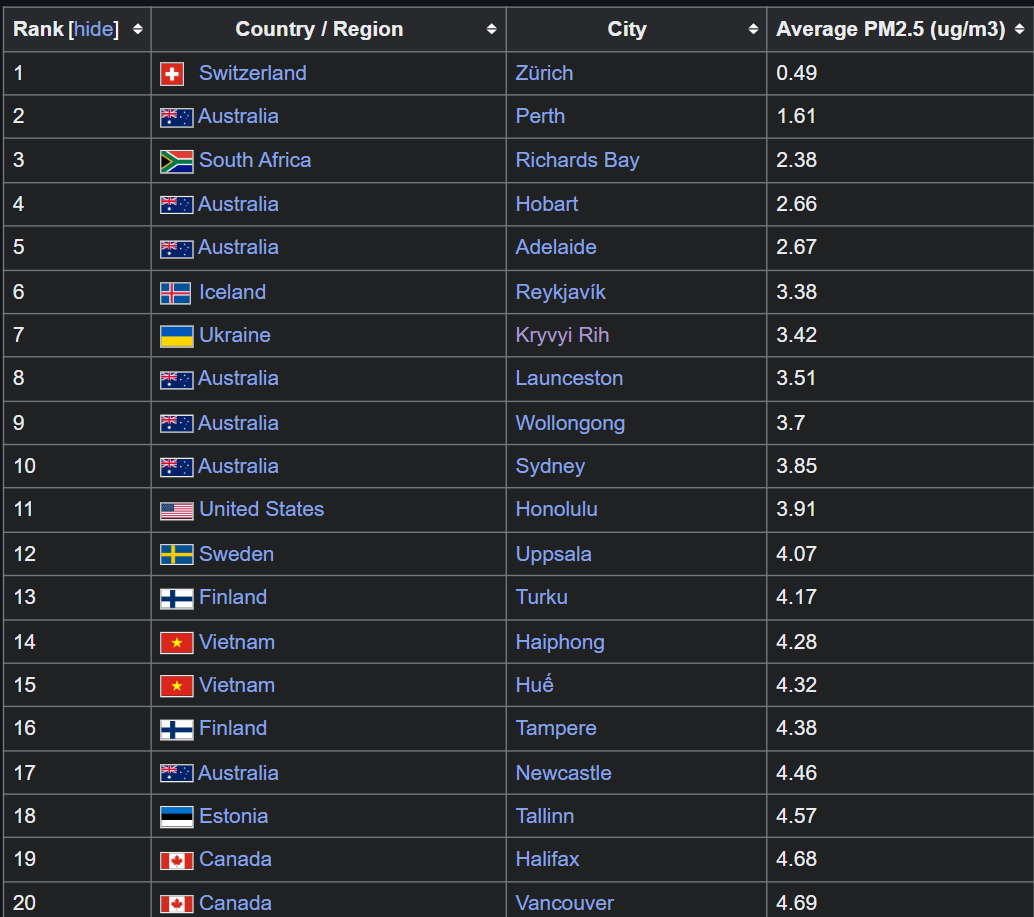Screen dimensions: 1034x917
Task: Open the United States country link
Action: pos(262,509)
